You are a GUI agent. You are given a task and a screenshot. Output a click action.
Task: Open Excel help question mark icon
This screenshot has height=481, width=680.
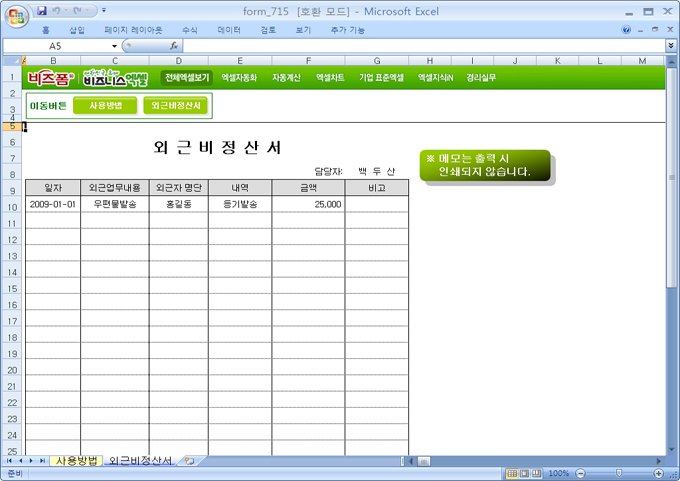(626, 30)
